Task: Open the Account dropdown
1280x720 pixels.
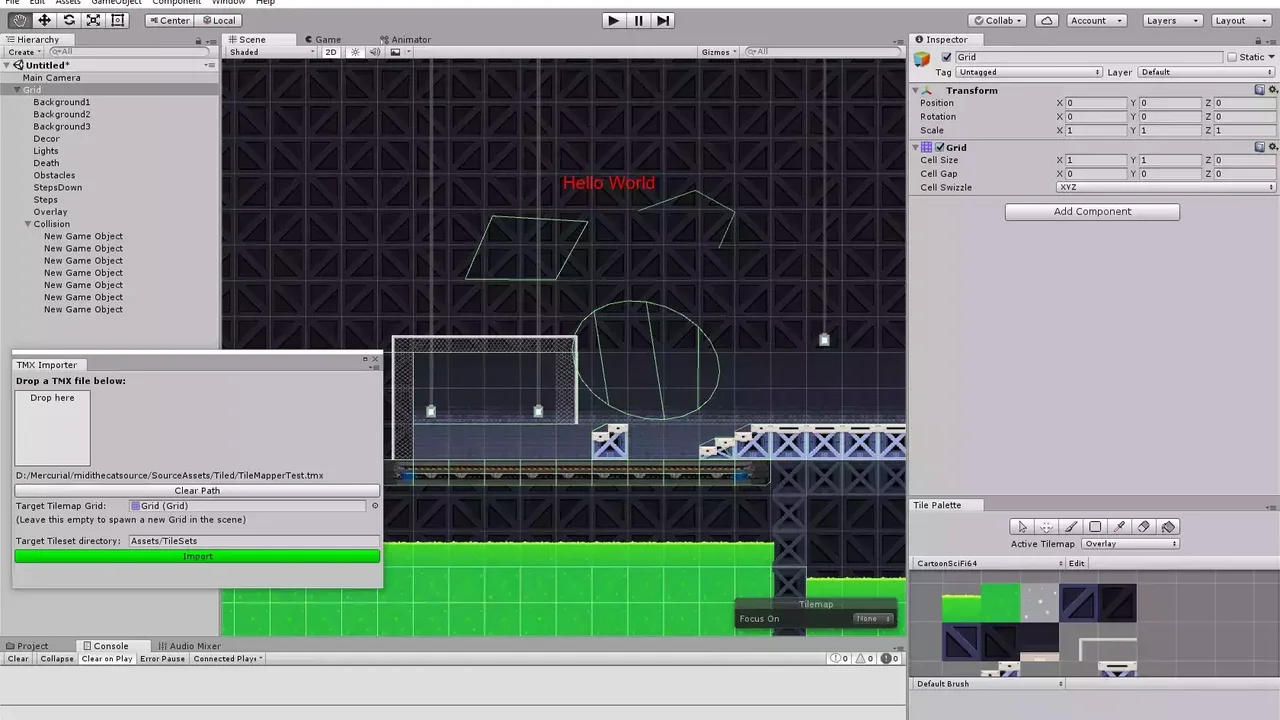Action: (1094, 20)
